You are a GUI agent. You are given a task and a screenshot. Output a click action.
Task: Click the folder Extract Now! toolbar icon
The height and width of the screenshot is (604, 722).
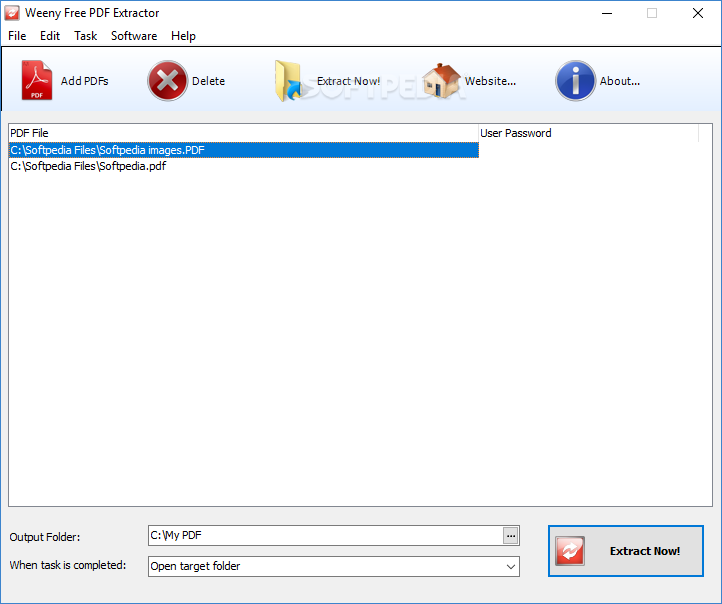[288, 81]
